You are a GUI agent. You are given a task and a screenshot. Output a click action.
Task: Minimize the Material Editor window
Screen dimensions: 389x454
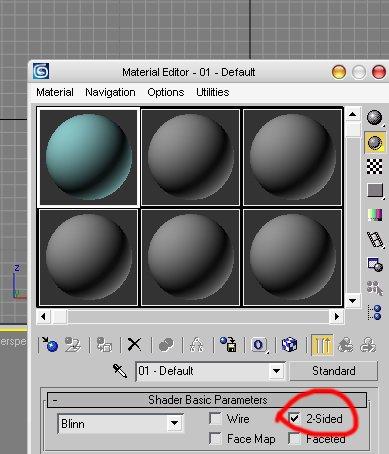point(339,72)
